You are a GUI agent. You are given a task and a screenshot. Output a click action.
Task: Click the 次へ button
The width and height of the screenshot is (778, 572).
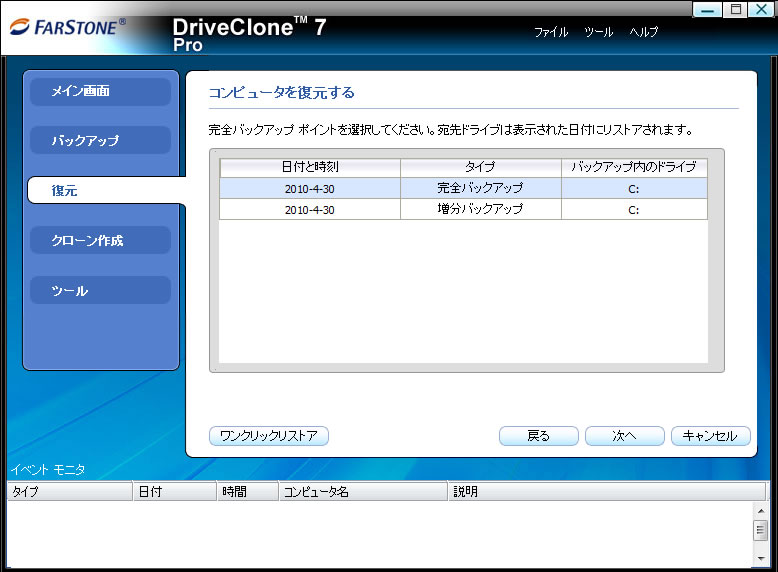click(625, 436)
